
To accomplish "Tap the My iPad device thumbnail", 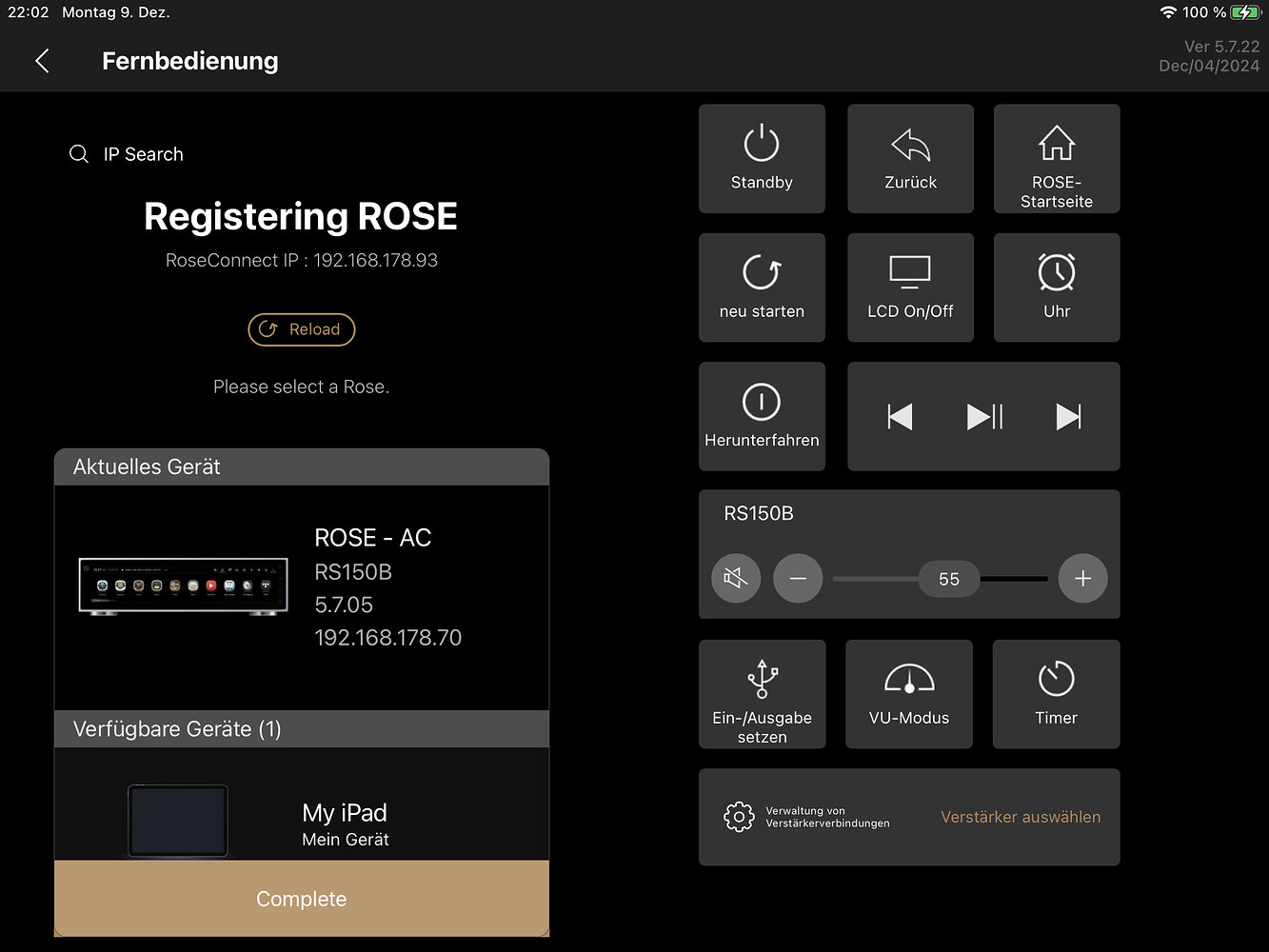I will point(178,821).
